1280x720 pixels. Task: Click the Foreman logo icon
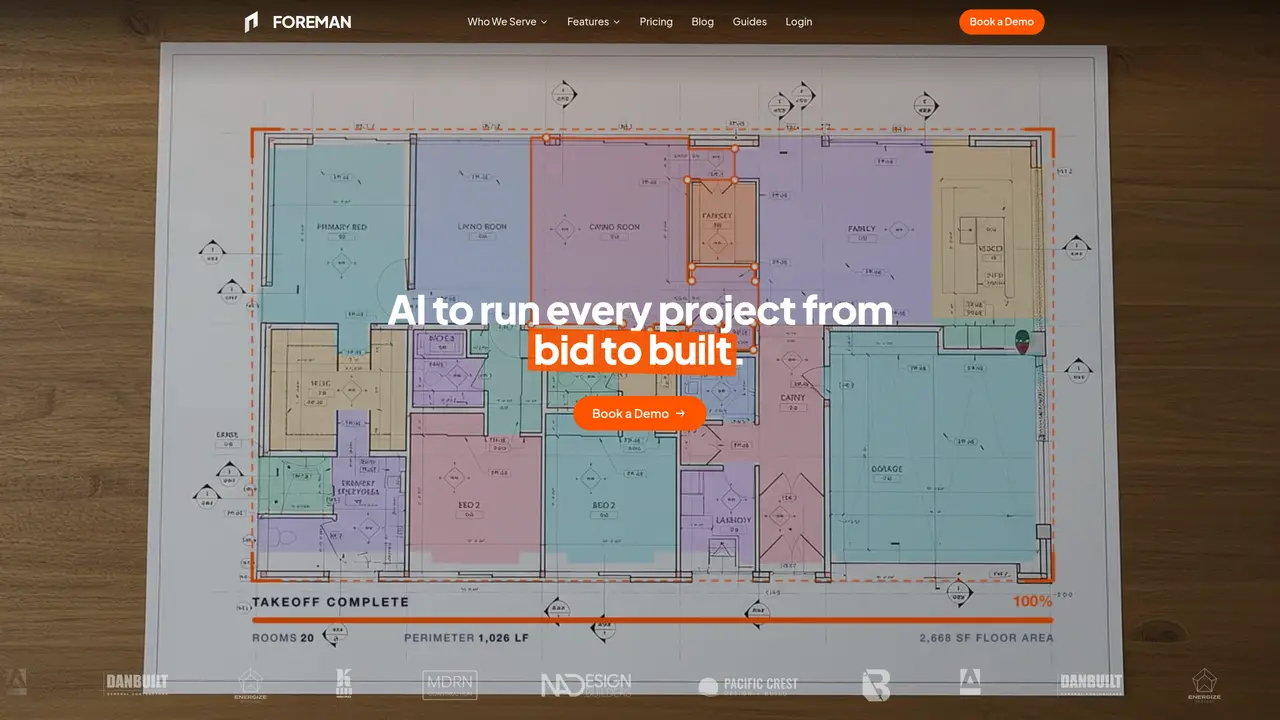251,22
